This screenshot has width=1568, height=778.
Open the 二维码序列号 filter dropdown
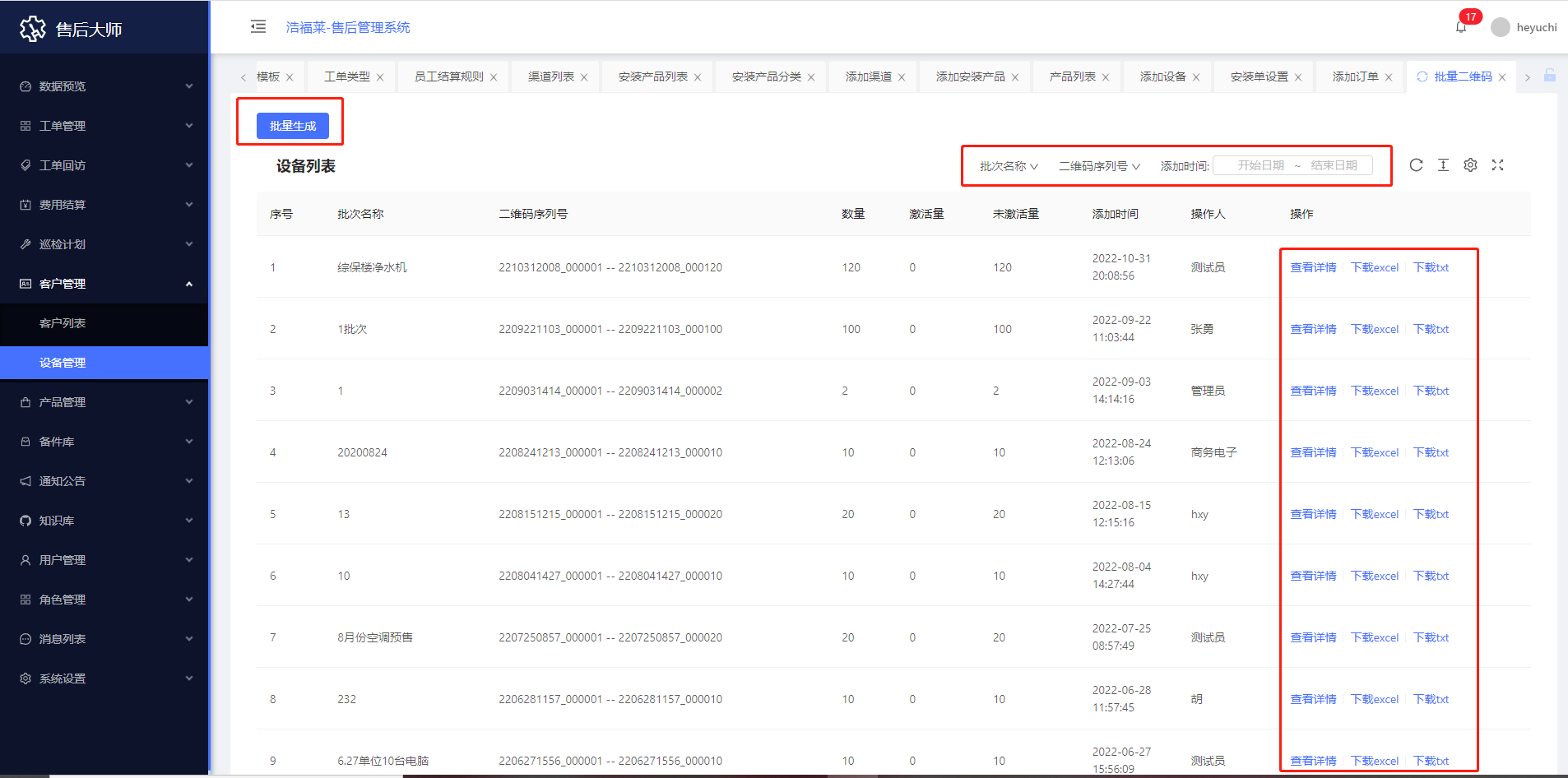point(1099,166)
